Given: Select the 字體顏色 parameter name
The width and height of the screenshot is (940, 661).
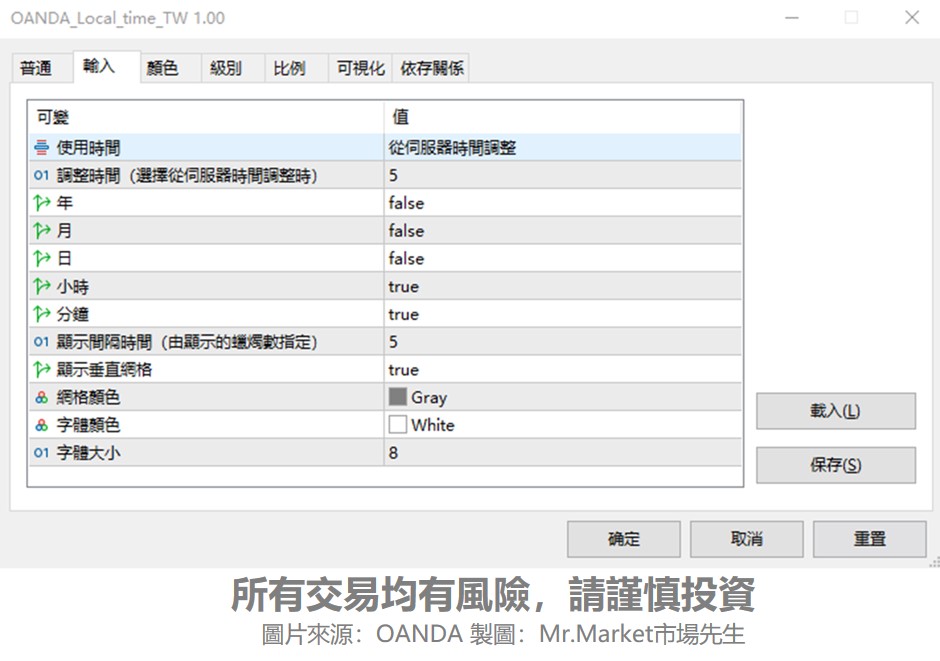Looking at the screenshot, I should [88, 425].
